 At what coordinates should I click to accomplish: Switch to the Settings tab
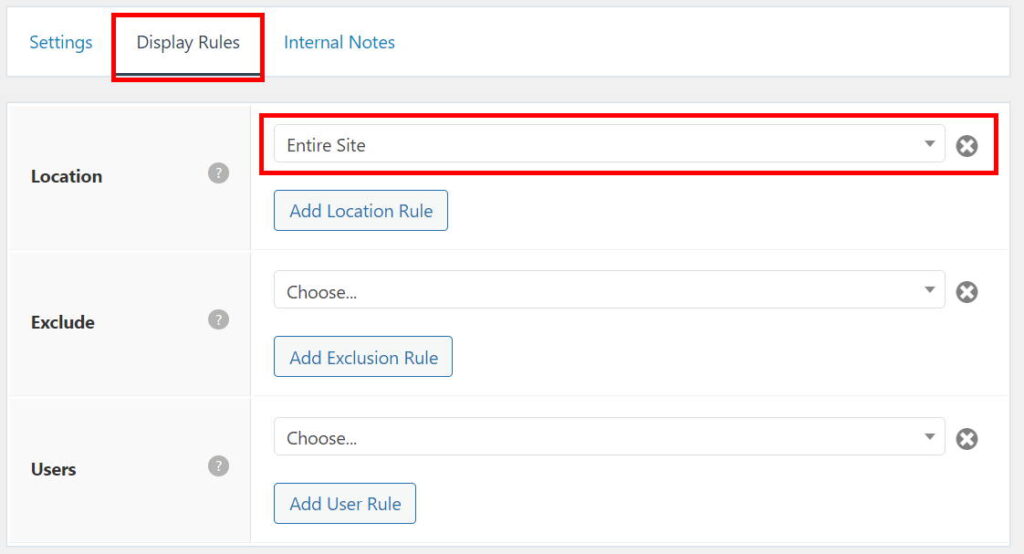tap(61, 42)
